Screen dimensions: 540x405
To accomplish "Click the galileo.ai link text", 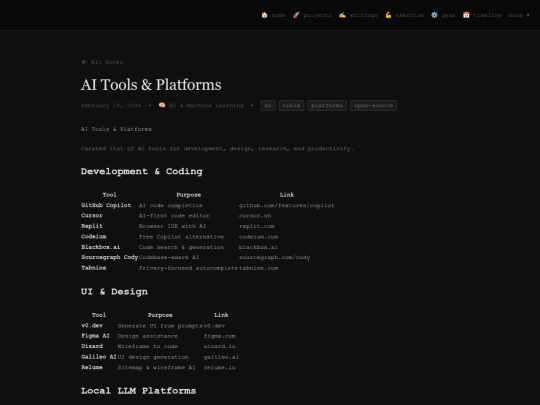I will pos(221,357).
